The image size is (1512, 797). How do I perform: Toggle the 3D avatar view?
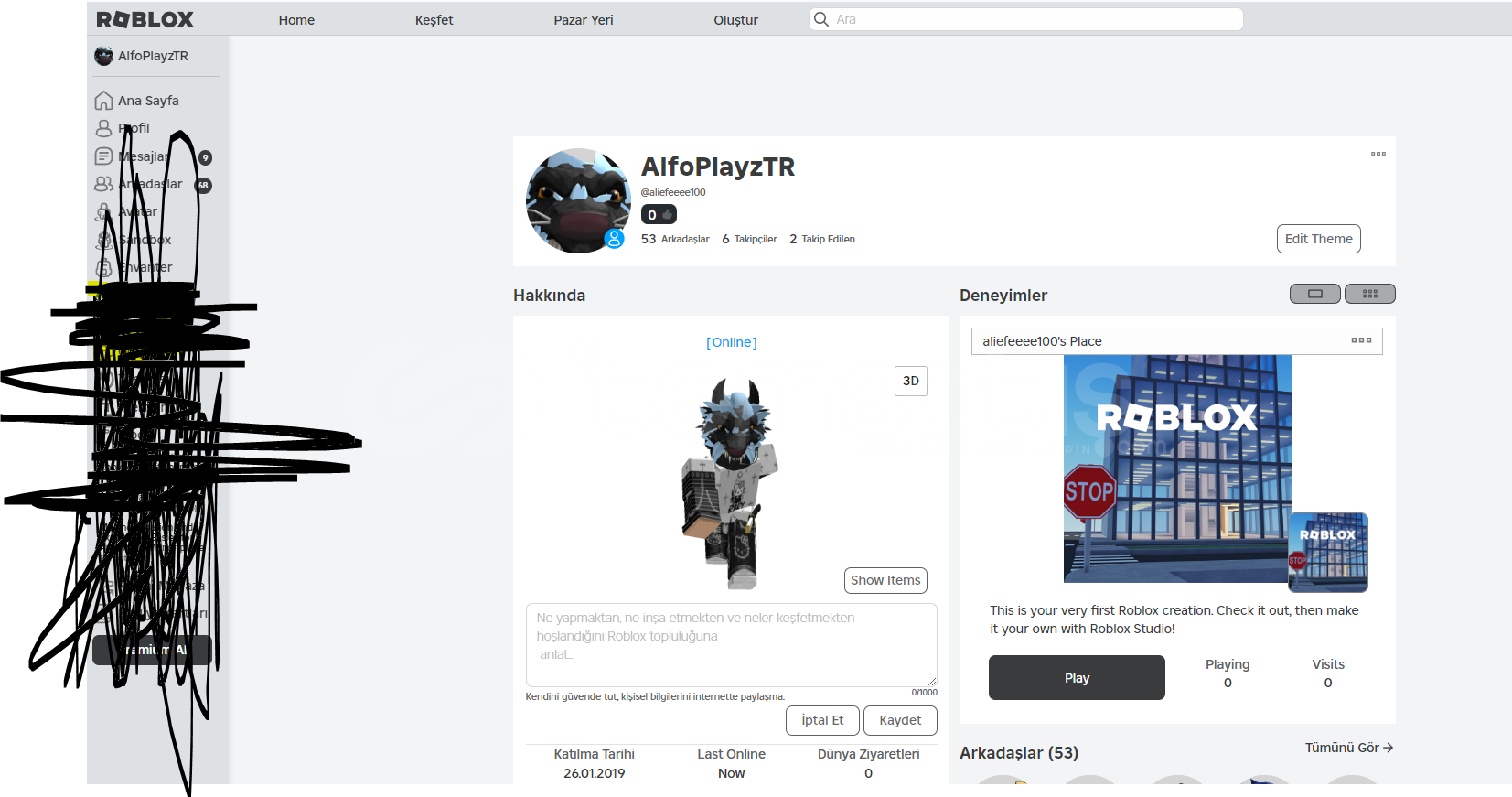coord(911,381)
